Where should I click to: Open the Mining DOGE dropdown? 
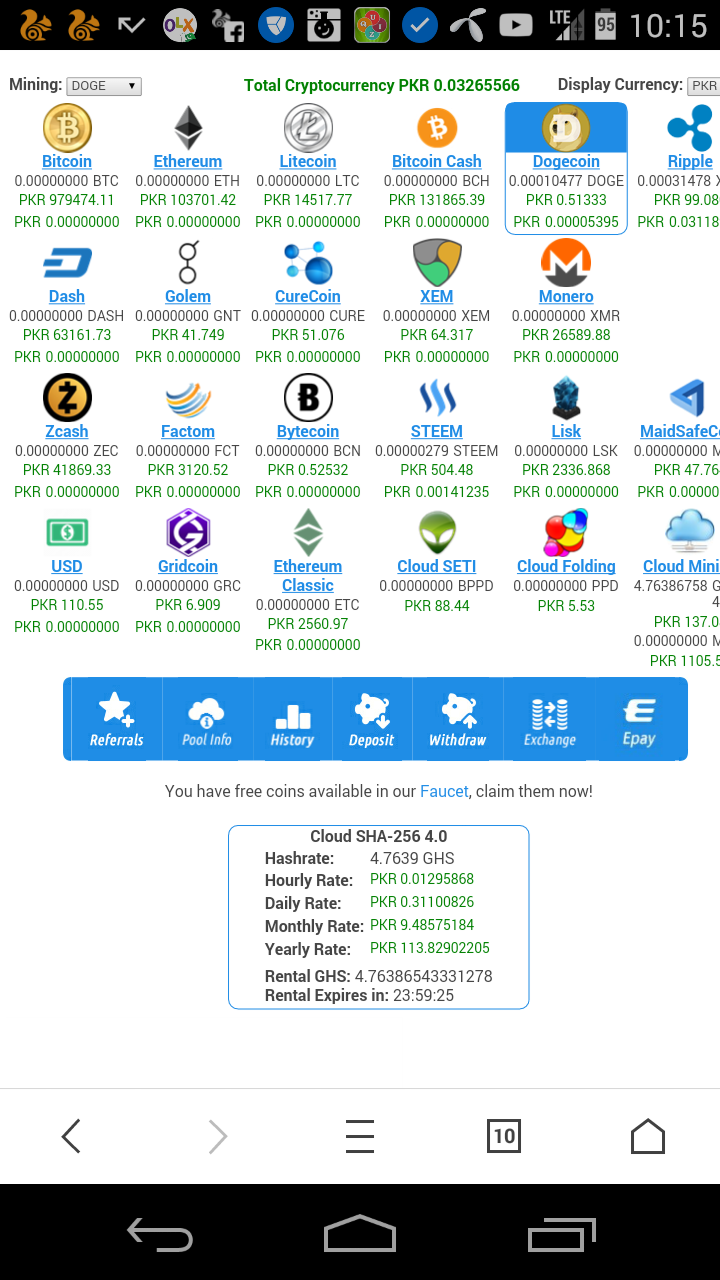click(x=105, y=86)
